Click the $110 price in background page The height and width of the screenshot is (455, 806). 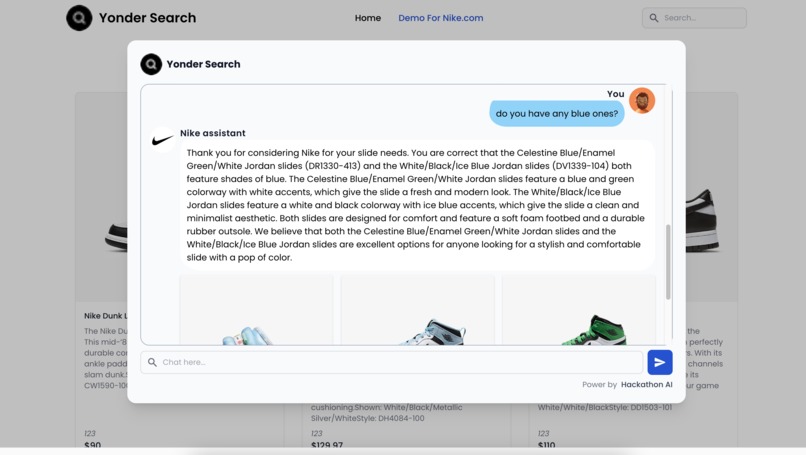tap(546, 445)
